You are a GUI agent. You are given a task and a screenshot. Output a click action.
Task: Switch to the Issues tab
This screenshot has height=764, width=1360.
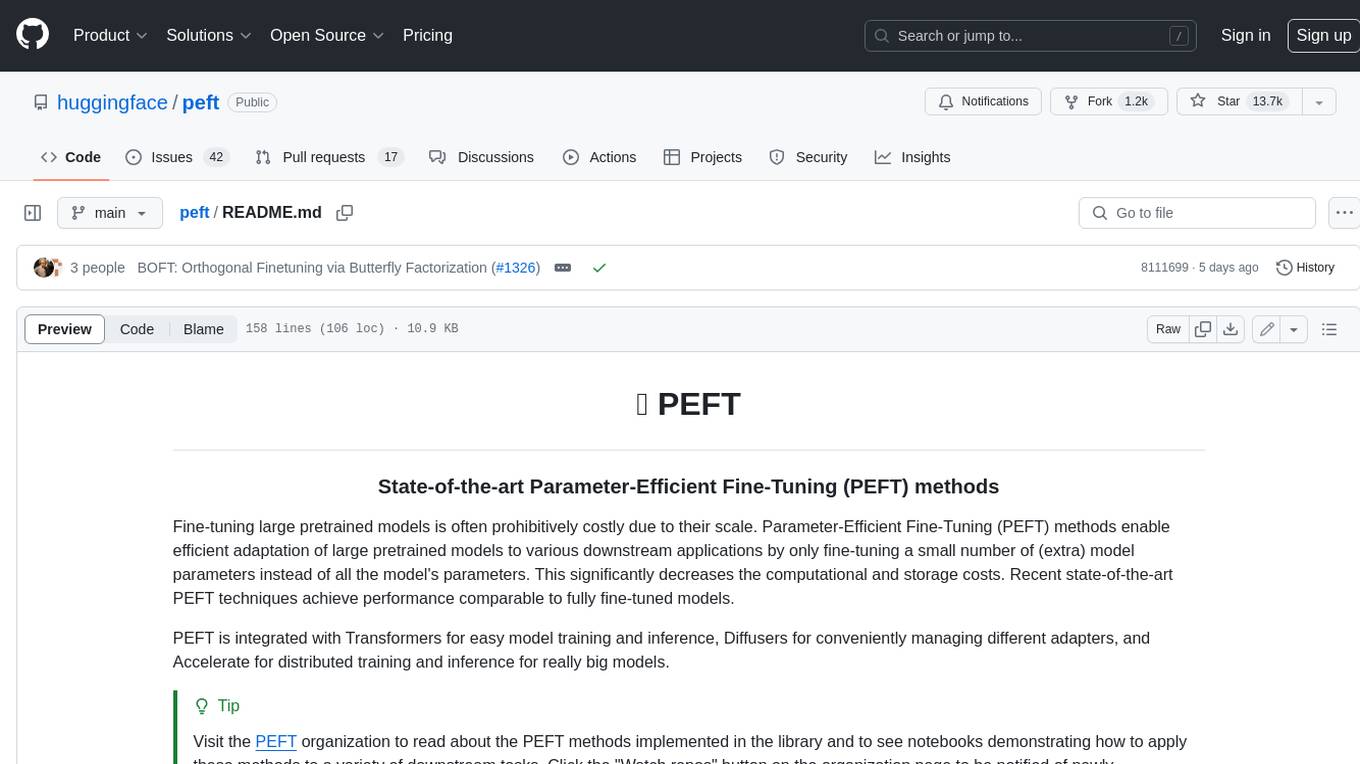tap(177, 157)
